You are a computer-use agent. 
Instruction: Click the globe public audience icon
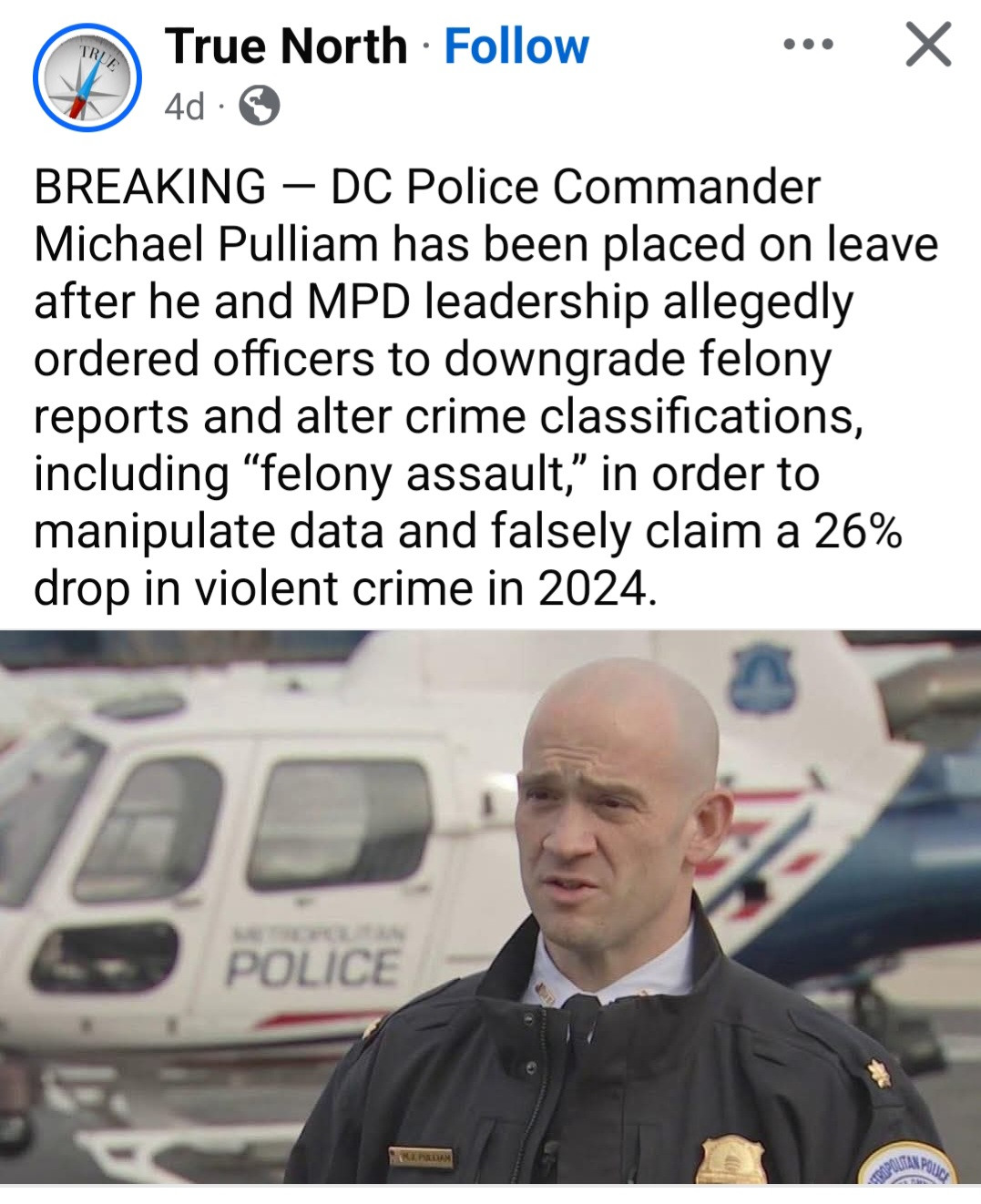point(259,107)
